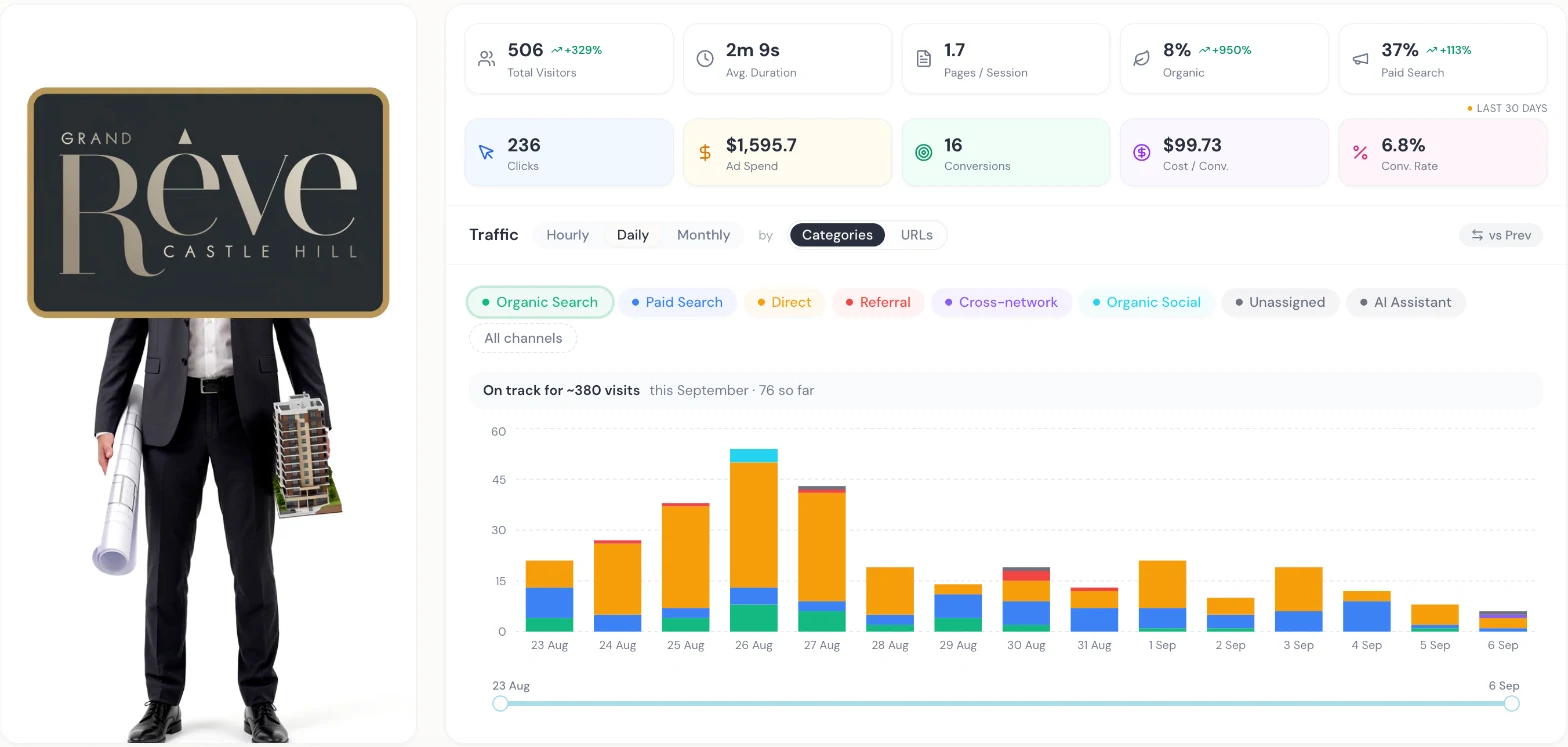Click the Total Visitors people icon
1568x747 pixels.
[486, 59]
